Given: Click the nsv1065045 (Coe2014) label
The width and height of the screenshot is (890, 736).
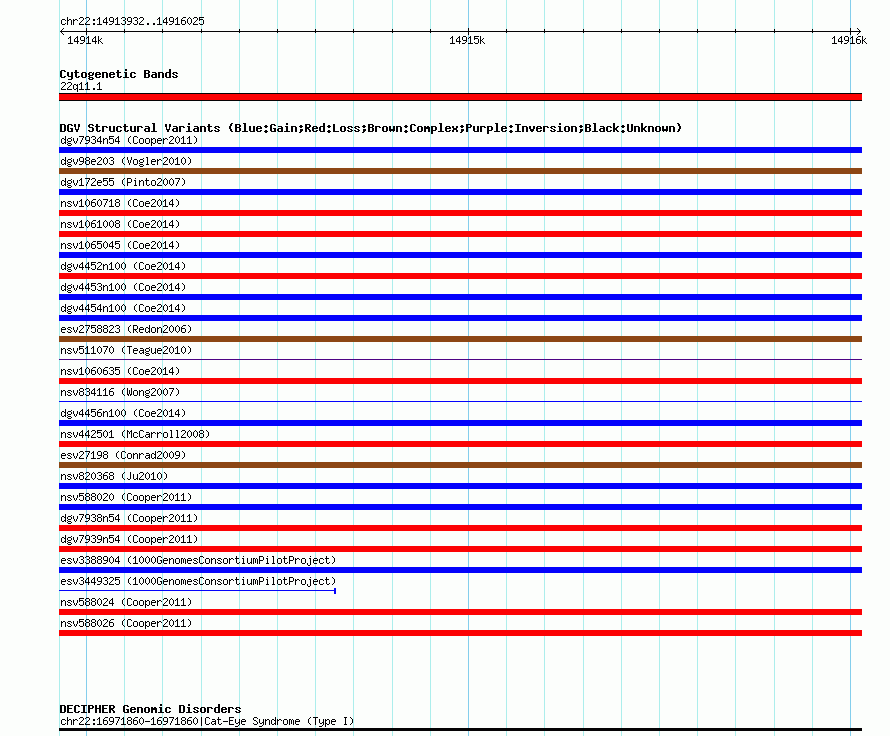Looking at the screenshot, I should point(120,245).
